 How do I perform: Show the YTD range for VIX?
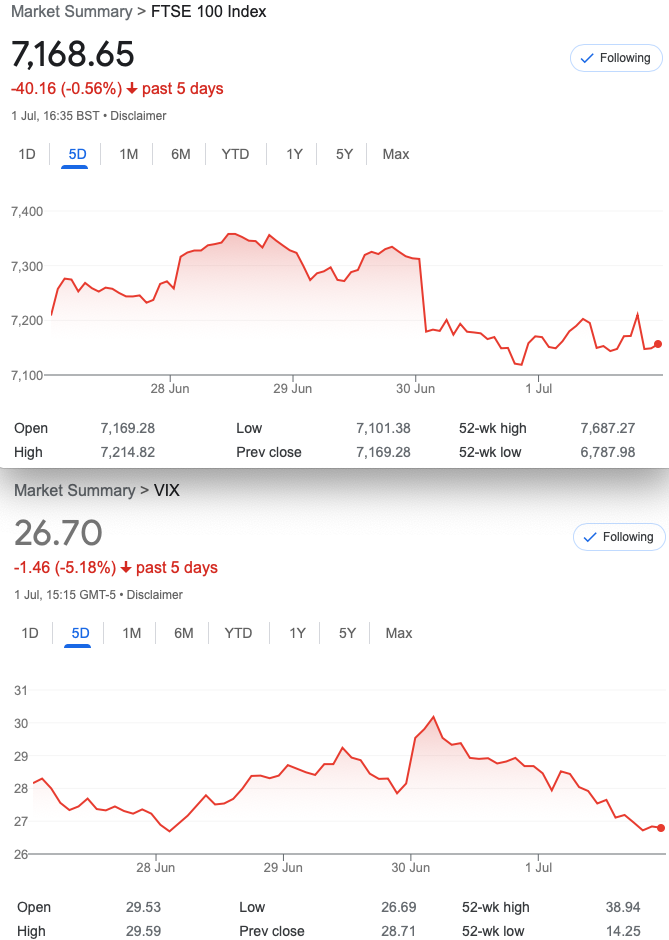click(x=238, y=634)
